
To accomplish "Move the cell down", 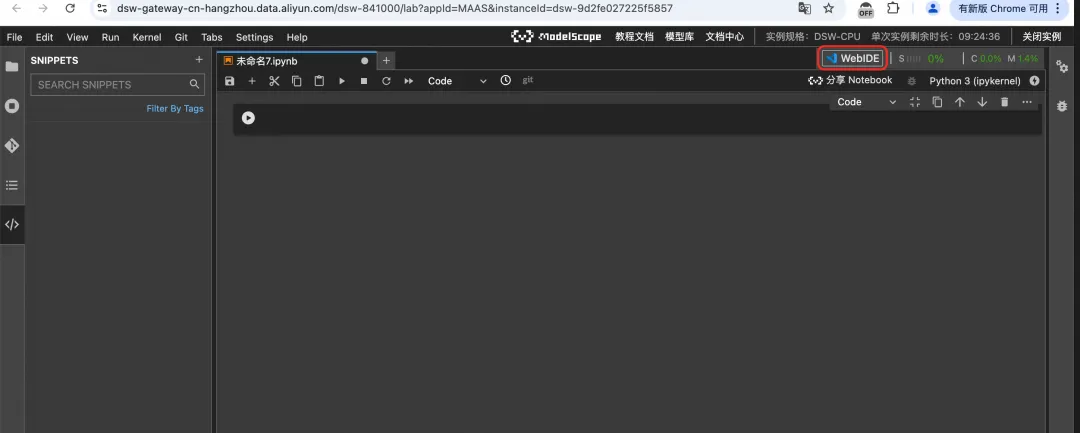I will [982, 102].
